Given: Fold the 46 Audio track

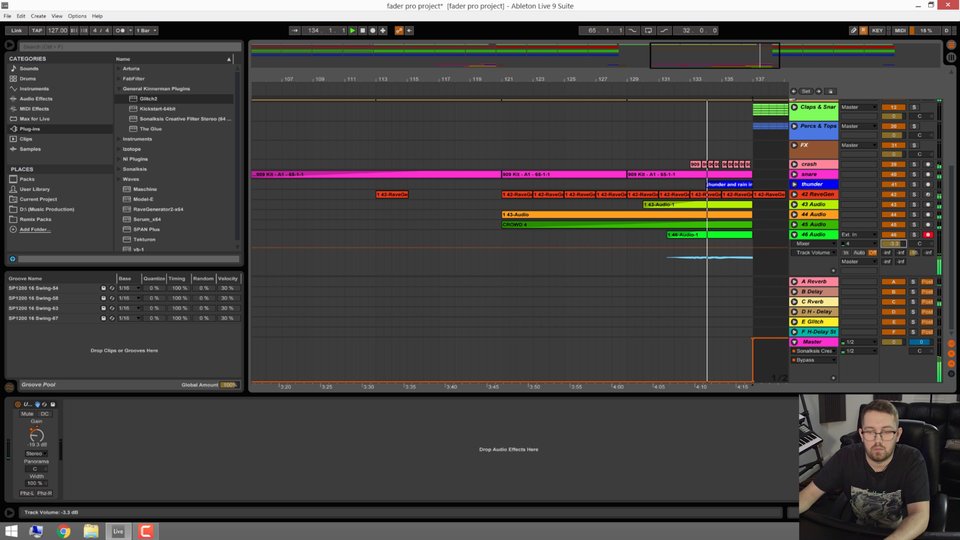Looking at the screenshot, I should 794,234.
